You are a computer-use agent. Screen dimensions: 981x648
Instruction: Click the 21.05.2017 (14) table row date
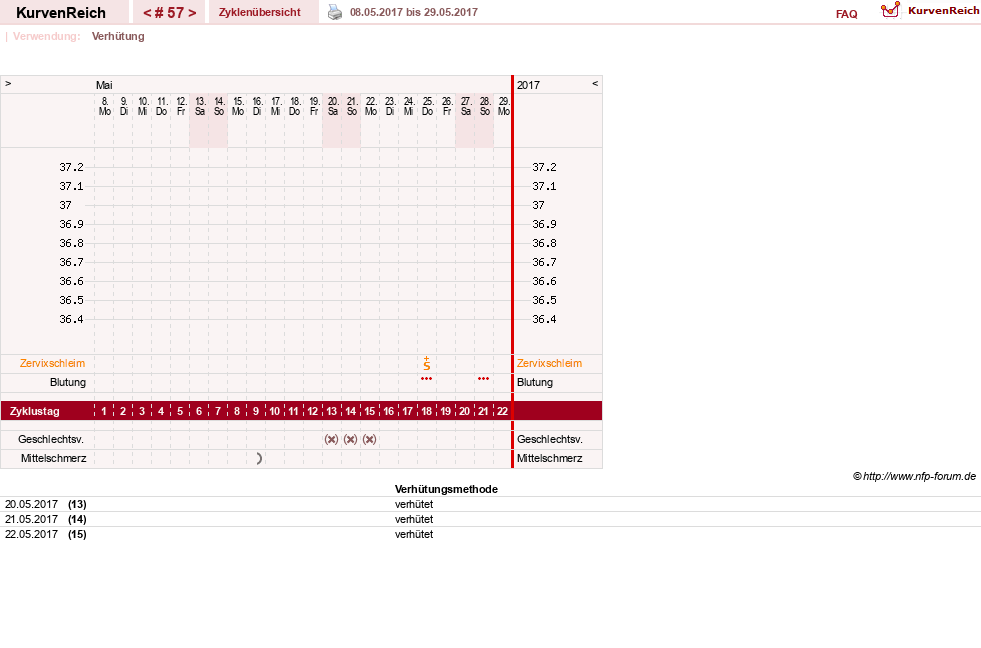click(x=46, y=519)
